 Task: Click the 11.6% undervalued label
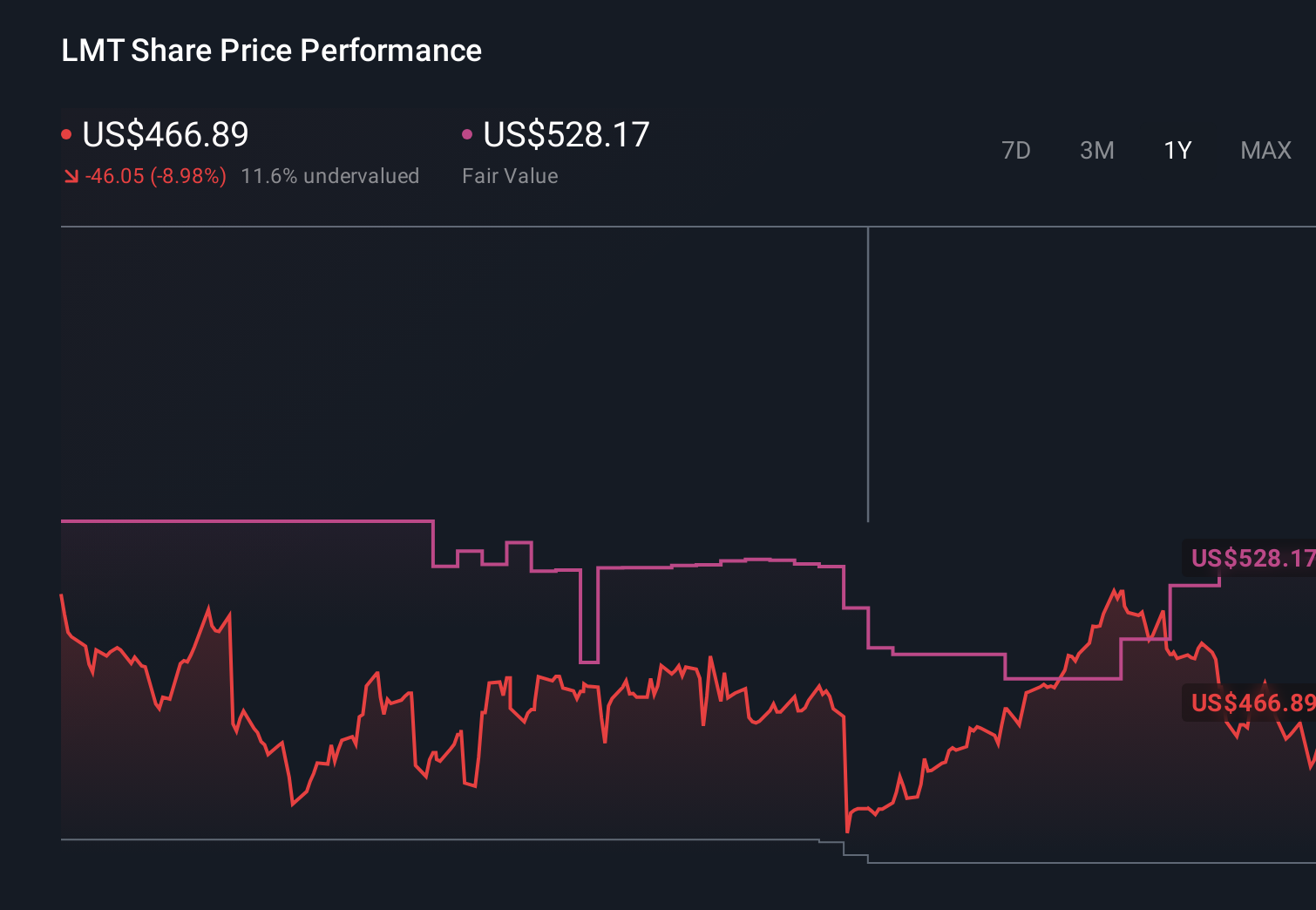point(330,175)
